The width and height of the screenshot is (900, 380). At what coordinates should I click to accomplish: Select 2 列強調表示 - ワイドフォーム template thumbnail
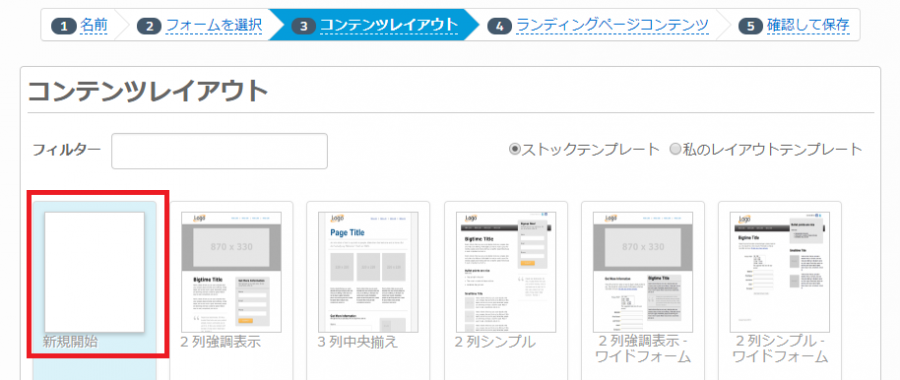point(643,272)
